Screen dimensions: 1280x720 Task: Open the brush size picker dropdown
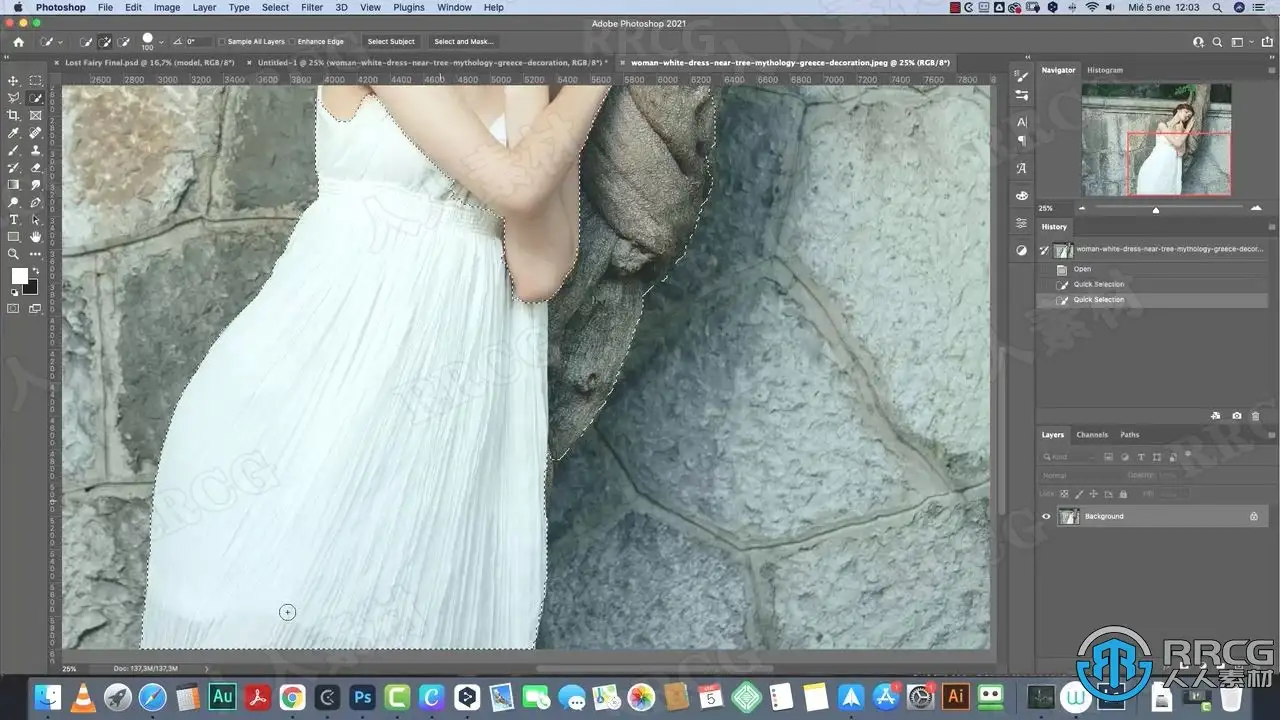tap(161, 42)
